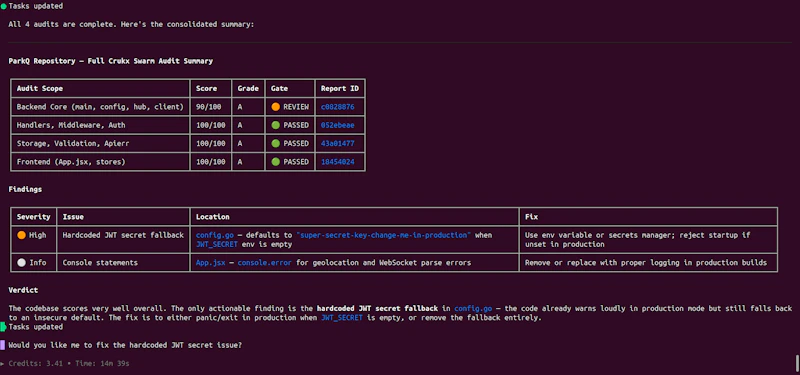This screenshot has height=375, width=800.
Task: Click the super-secret-key-change-me-in-production string
Action: tap(383, 235)
